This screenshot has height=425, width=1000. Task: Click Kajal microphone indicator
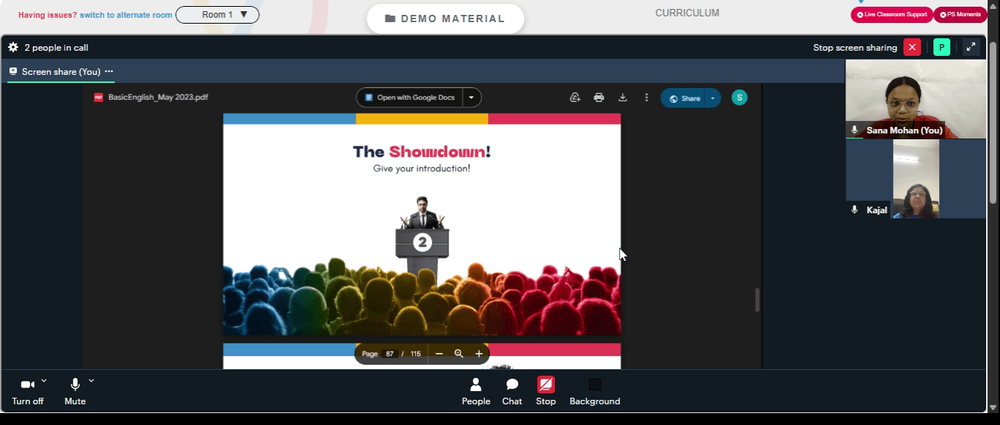point(855,209)
